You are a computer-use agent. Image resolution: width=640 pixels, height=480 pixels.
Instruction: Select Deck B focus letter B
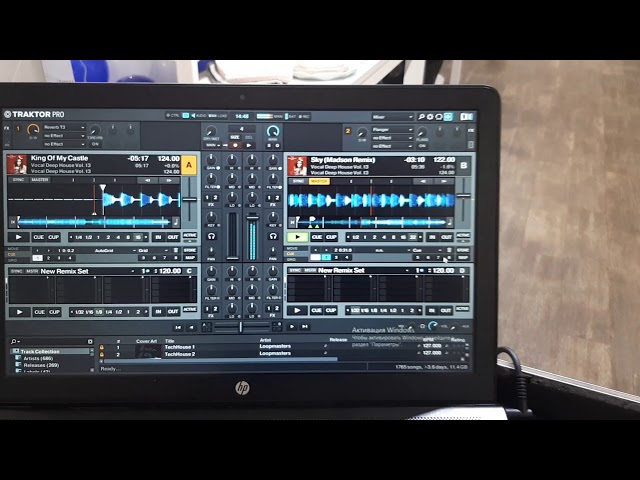(464, 166)
